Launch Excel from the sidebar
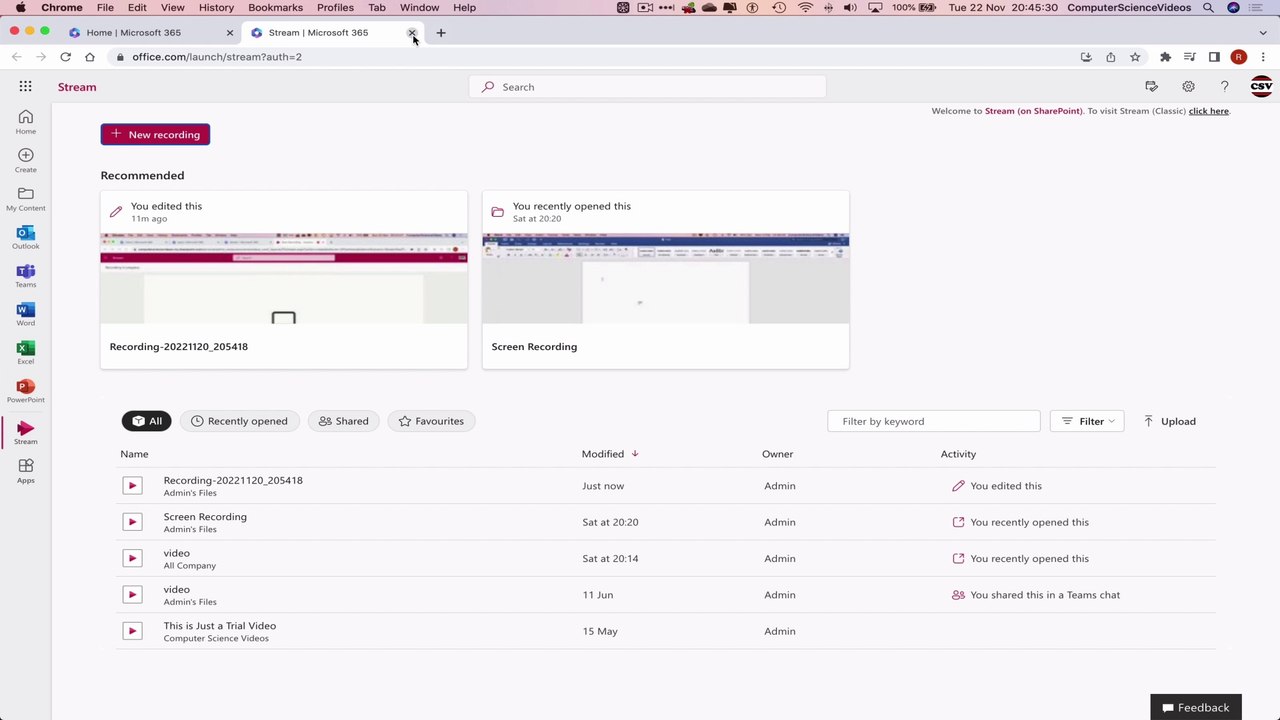1280x720 pixels. pyautogui.click(x=25, y=352)
